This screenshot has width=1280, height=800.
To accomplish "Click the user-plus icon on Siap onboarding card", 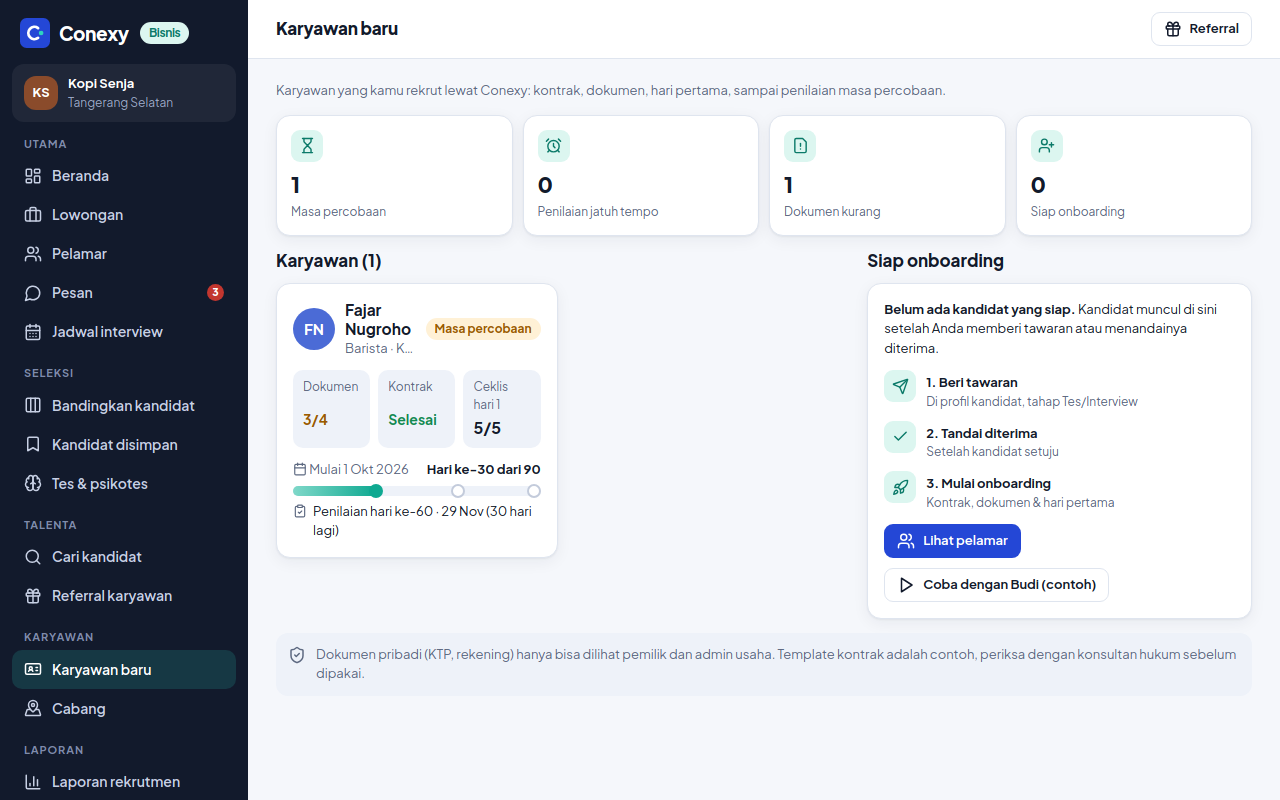I will (1047, 146).
